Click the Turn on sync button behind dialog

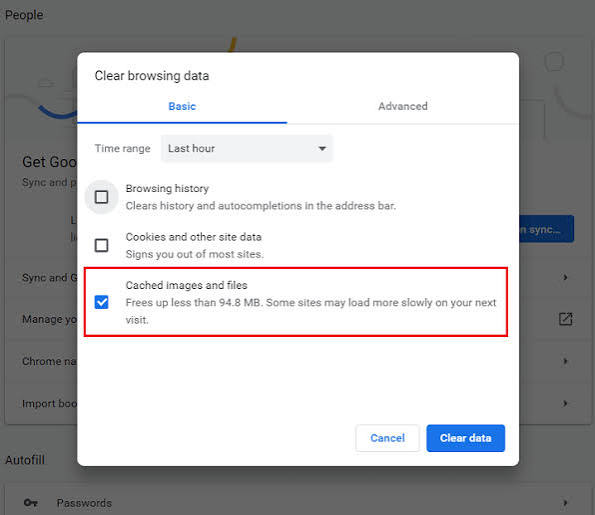pos(546,229)
